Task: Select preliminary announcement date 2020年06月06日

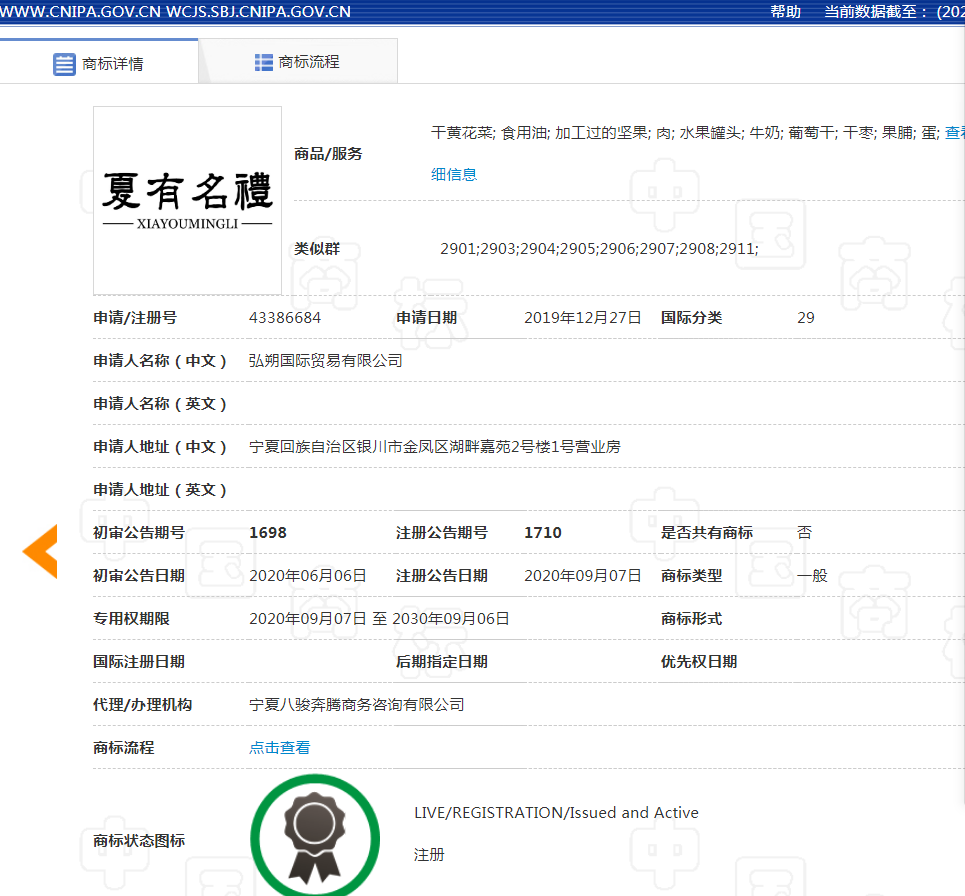Action: tap(308, 576)
